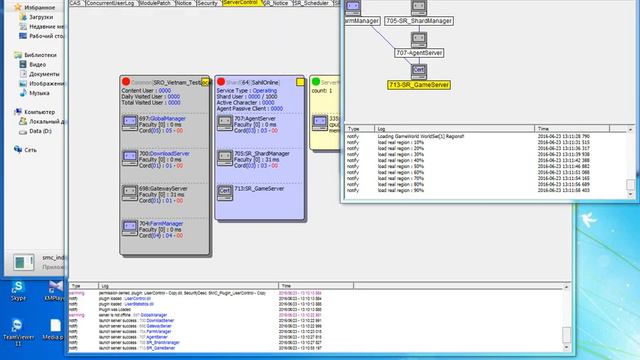Click the 704 FarmManager computer icon
The width and height of the screenshot is (640, 360).
[130, 228]
